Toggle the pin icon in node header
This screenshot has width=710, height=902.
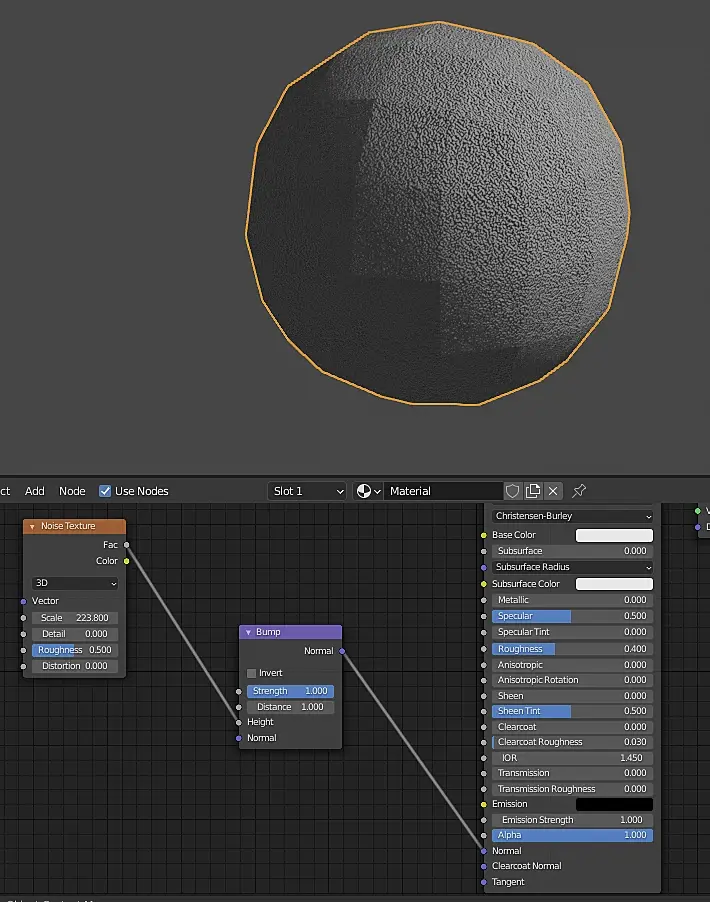(x=579, y=491)
